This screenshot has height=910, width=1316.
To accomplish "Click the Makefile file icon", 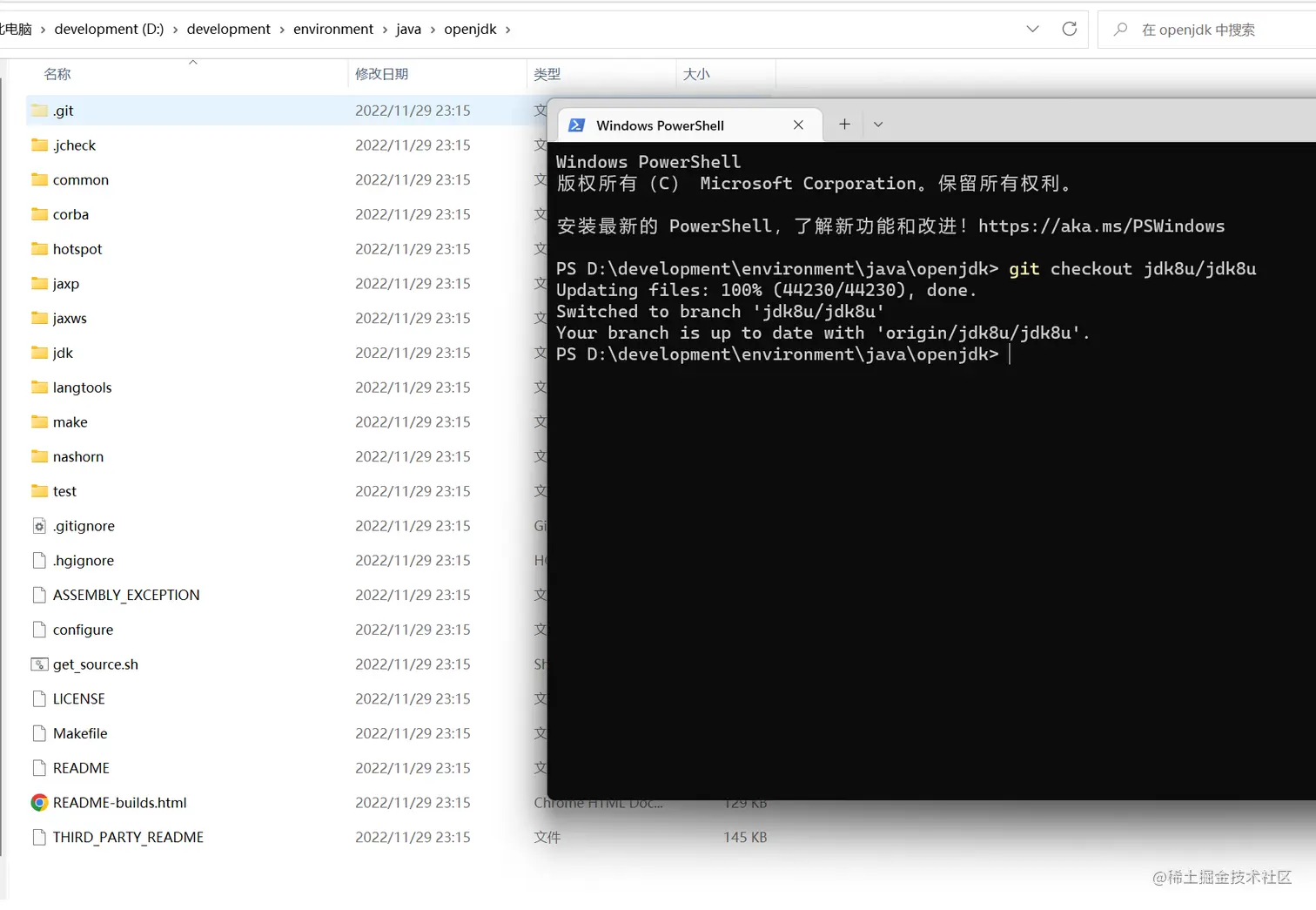I will [39, 733].
